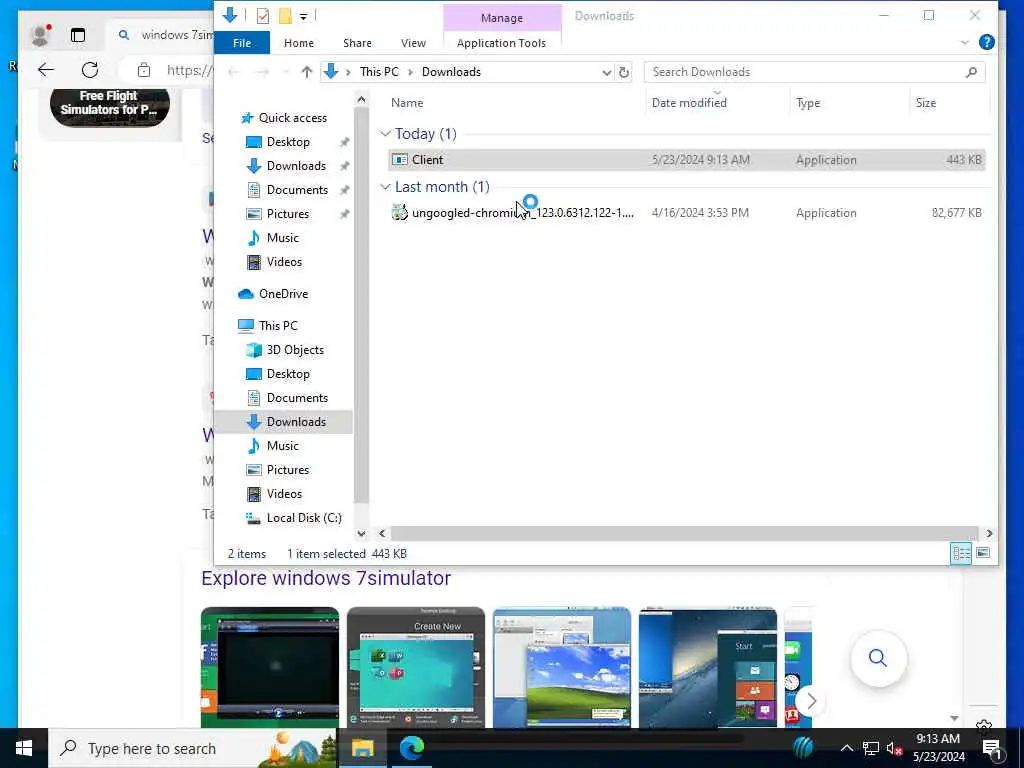1024x768 pixels.
Task: Click the Properties quick access toolbar icon
Action: point(263,16)
